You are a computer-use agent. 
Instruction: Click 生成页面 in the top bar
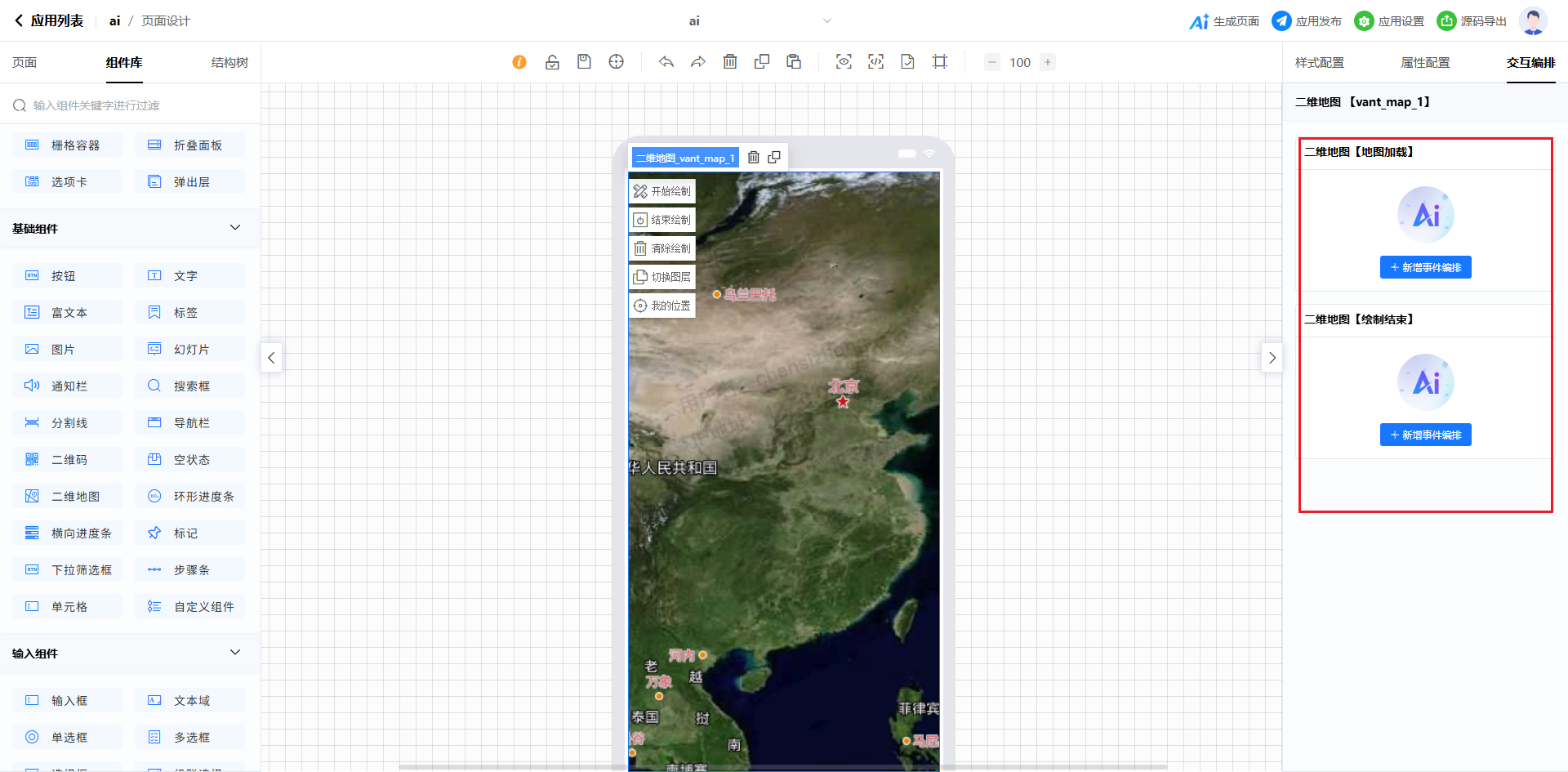coord(1224,21)
